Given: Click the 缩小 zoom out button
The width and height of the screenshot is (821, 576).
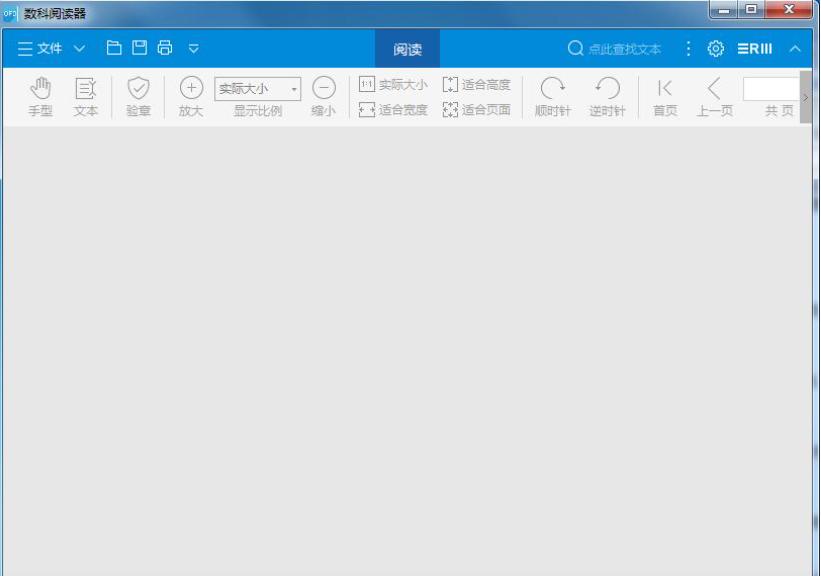Looking at the screenshot, I should [324, 97].
